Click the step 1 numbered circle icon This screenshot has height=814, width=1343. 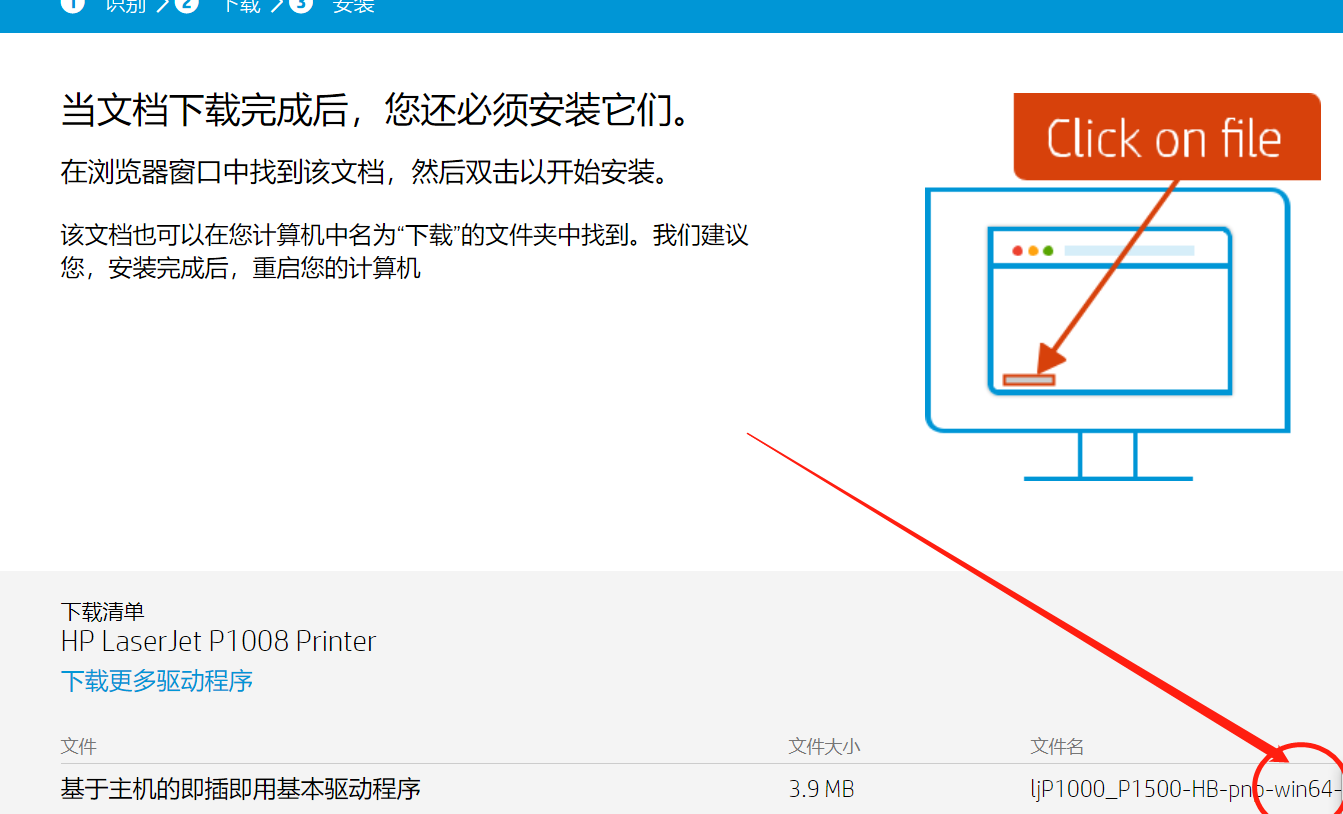tap(73, 6)
